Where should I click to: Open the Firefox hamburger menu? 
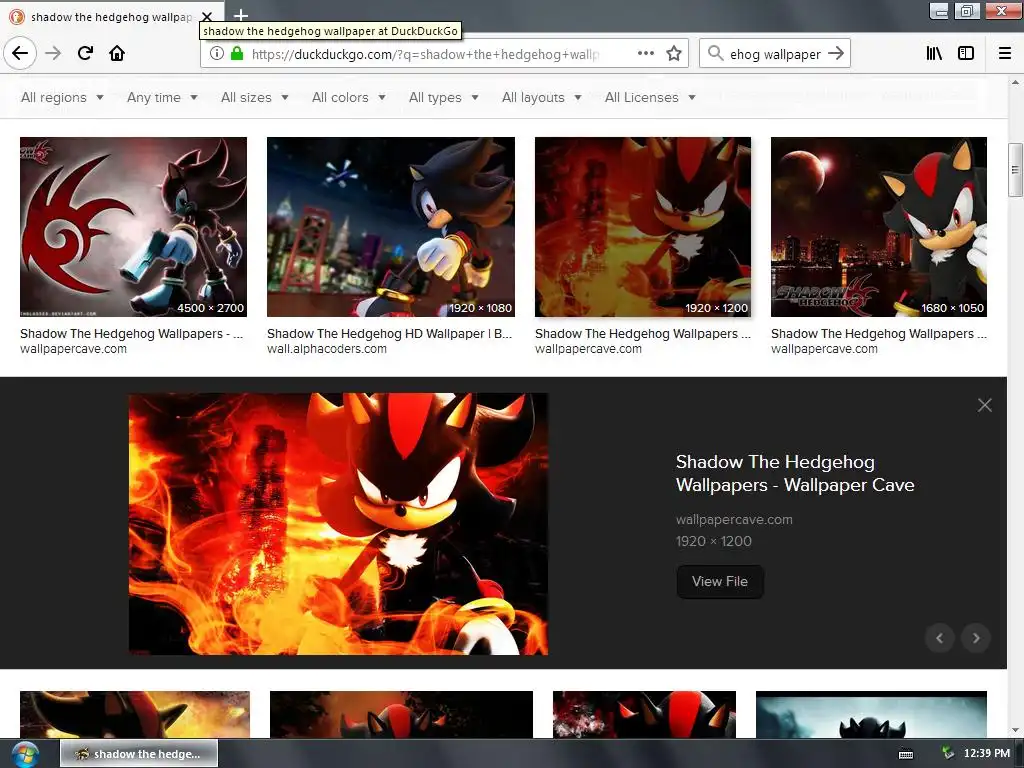1004,54
